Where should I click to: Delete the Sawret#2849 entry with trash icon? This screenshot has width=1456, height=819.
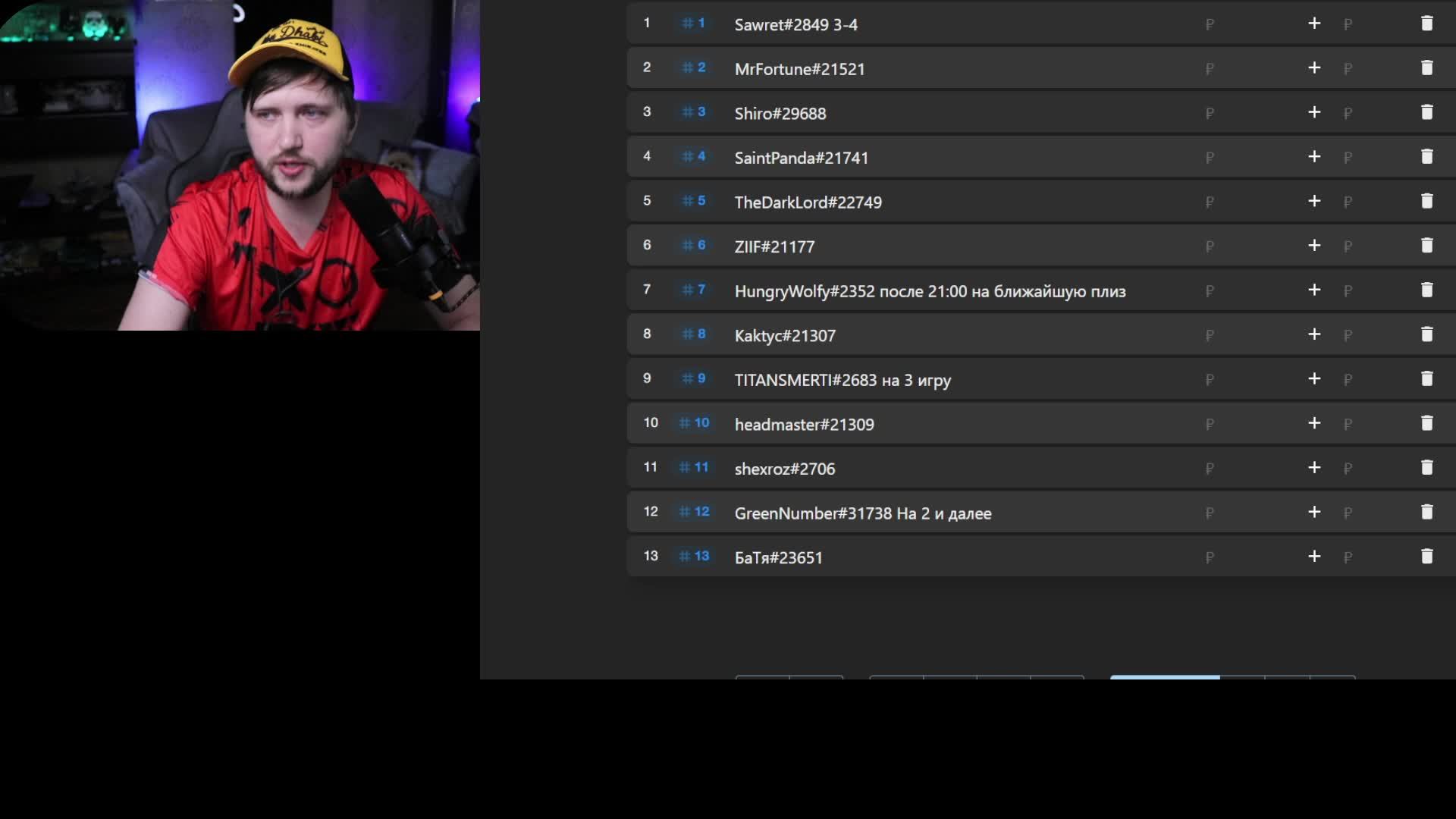[x=1426, y=24]
